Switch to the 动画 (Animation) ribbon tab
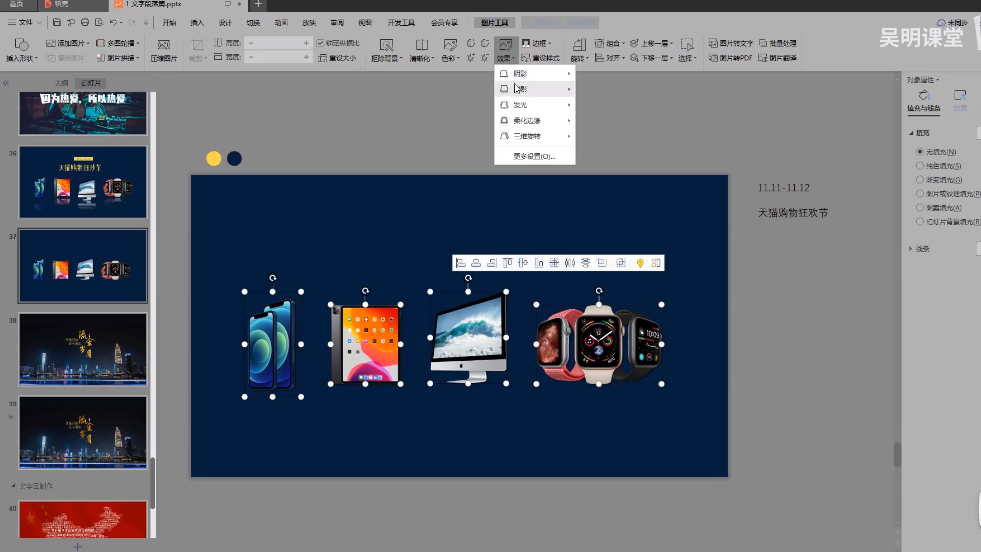The image size is (981, 552). pyautogui.click(x=282, y=23)
